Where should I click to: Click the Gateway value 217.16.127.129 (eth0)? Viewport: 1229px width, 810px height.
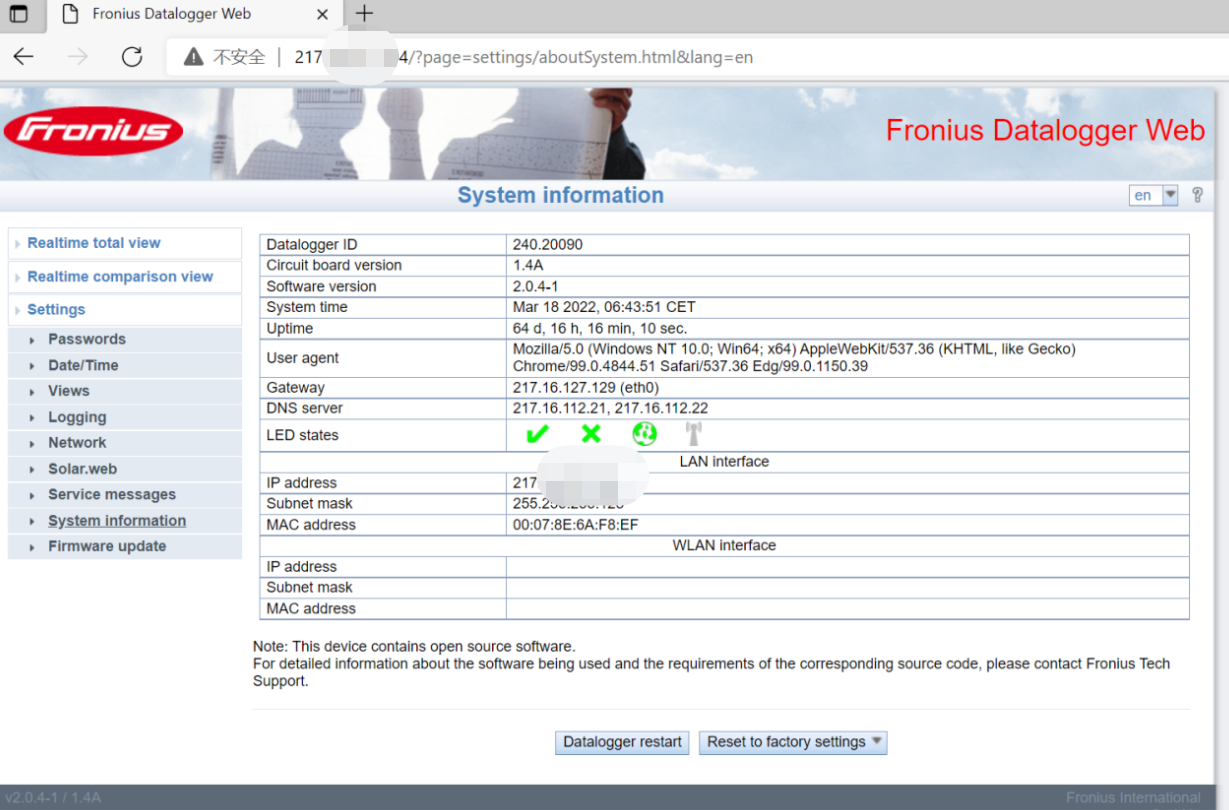(586, 388)
